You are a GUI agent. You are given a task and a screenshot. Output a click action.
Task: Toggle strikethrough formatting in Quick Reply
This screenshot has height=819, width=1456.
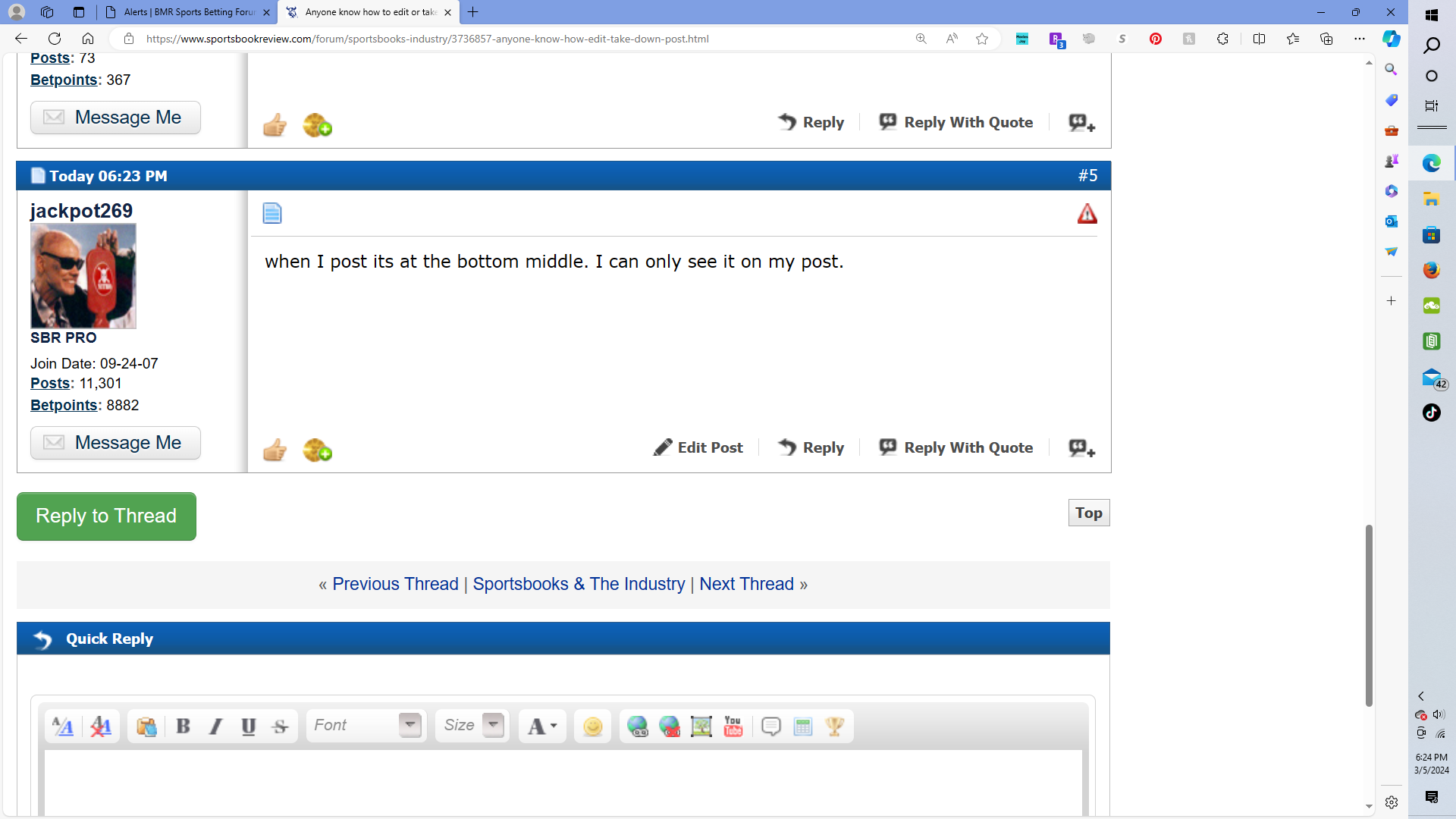coord(281,726)
